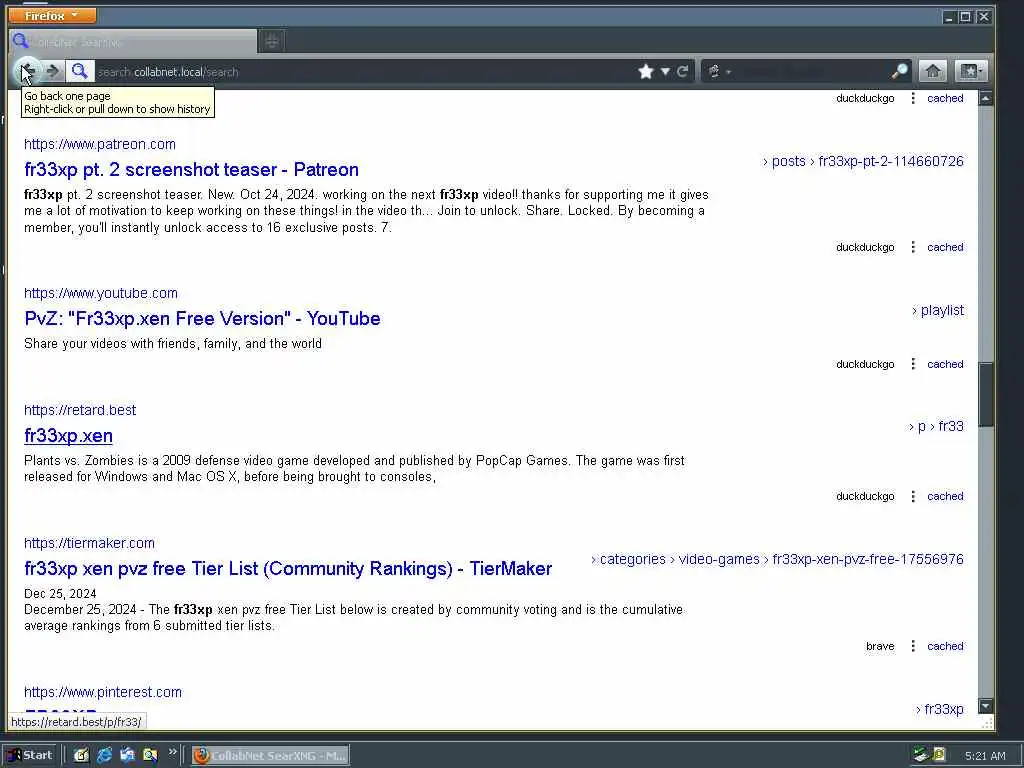1024x768 pixels.
Task: Go back one page with back arrow
Action: pyautogui.click(x=26, y=71)
